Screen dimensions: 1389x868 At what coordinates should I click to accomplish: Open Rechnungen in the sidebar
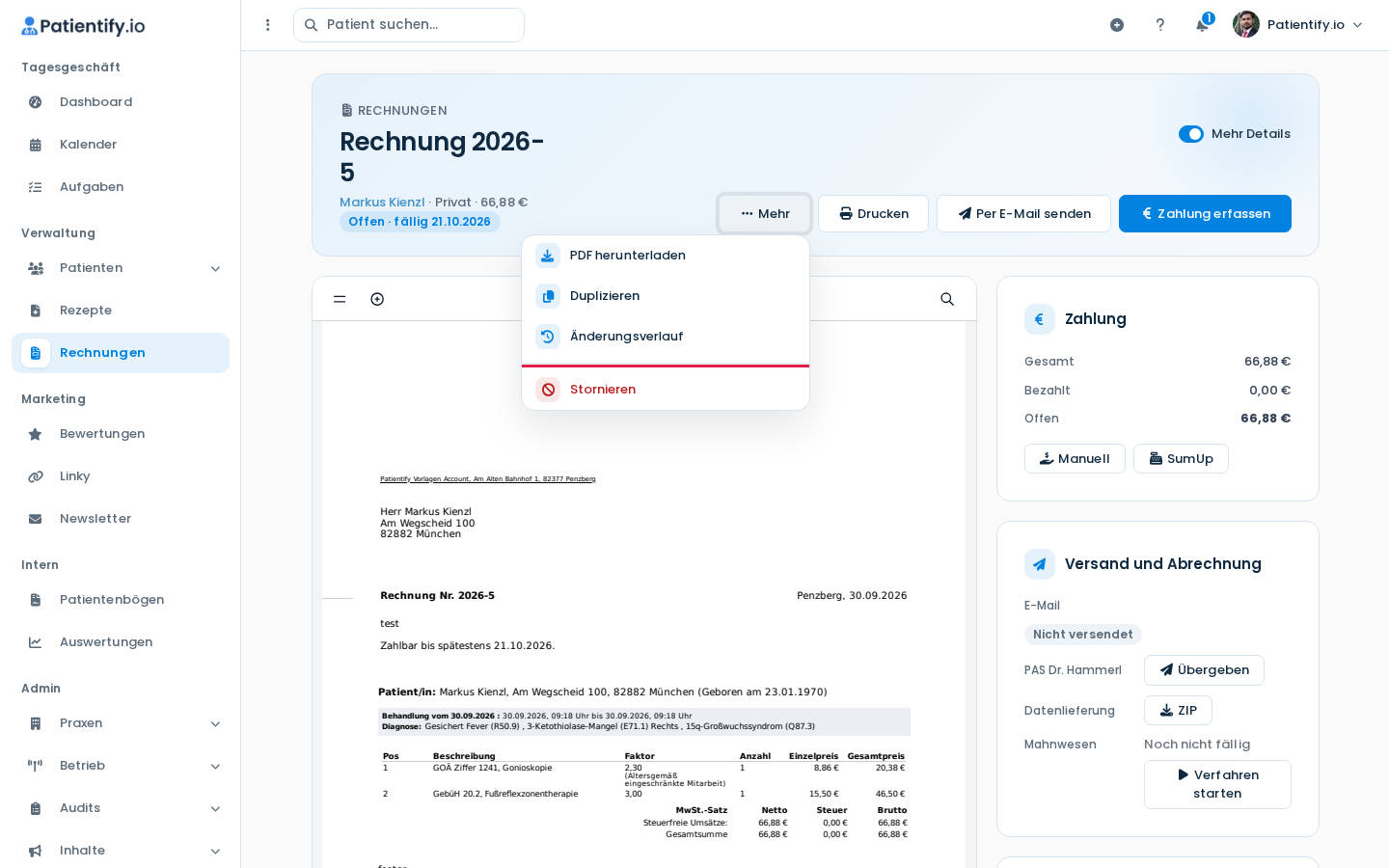pyautogui.click(x=121, y=353)
